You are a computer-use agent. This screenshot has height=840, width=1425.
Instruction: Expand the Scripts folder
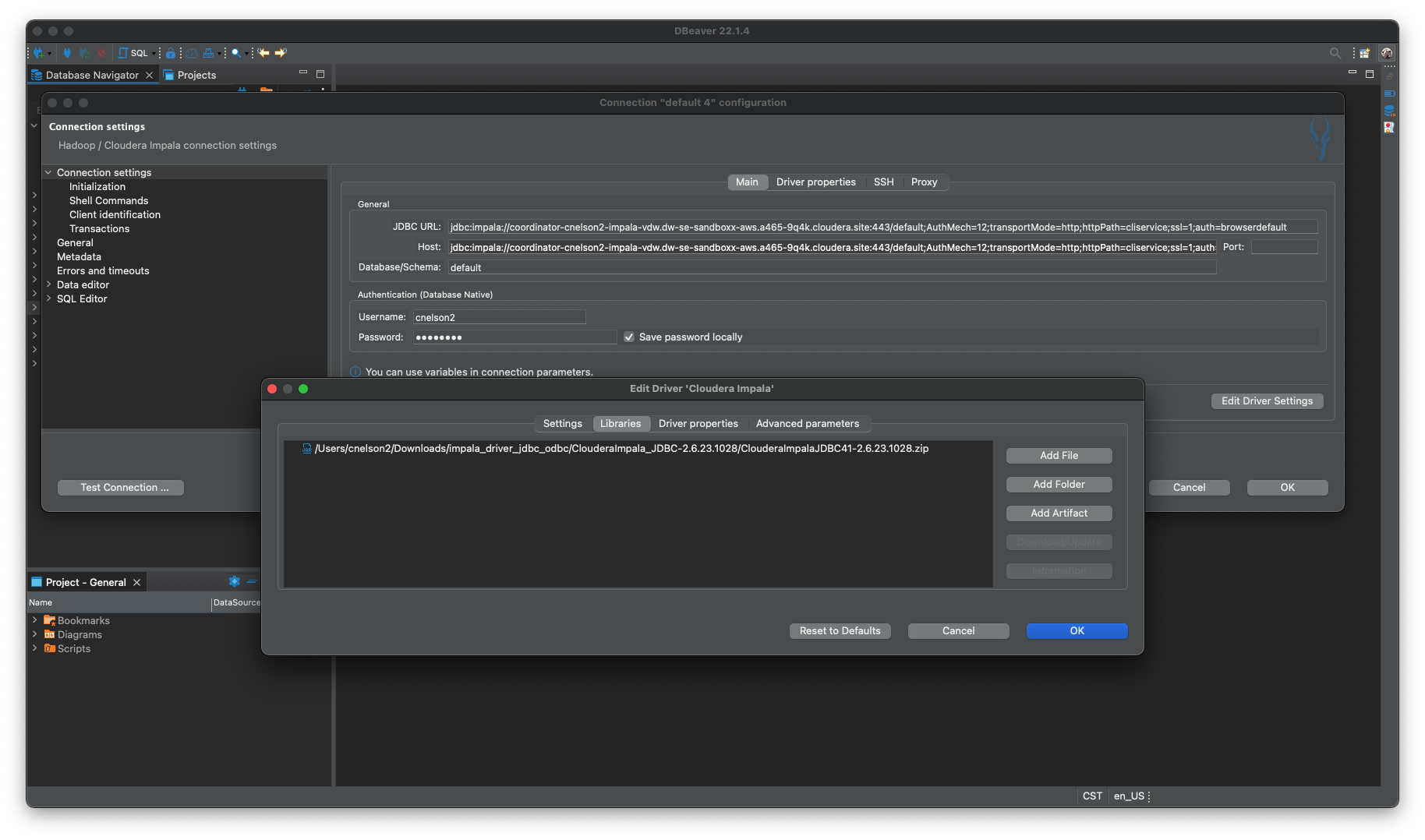click(x=34, y=648)
